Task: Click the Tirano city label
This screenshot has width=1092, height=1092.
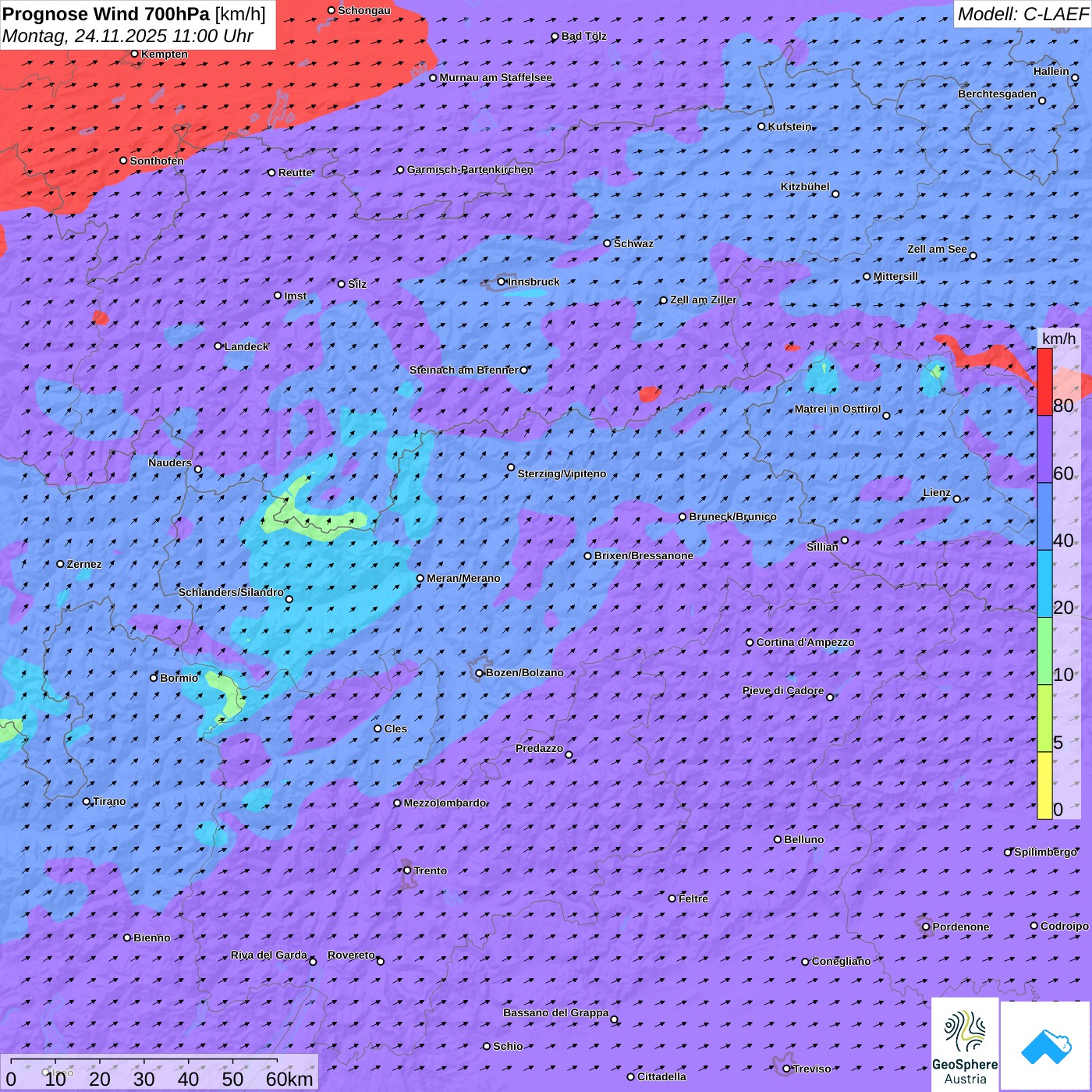Action: coord(109,801)
